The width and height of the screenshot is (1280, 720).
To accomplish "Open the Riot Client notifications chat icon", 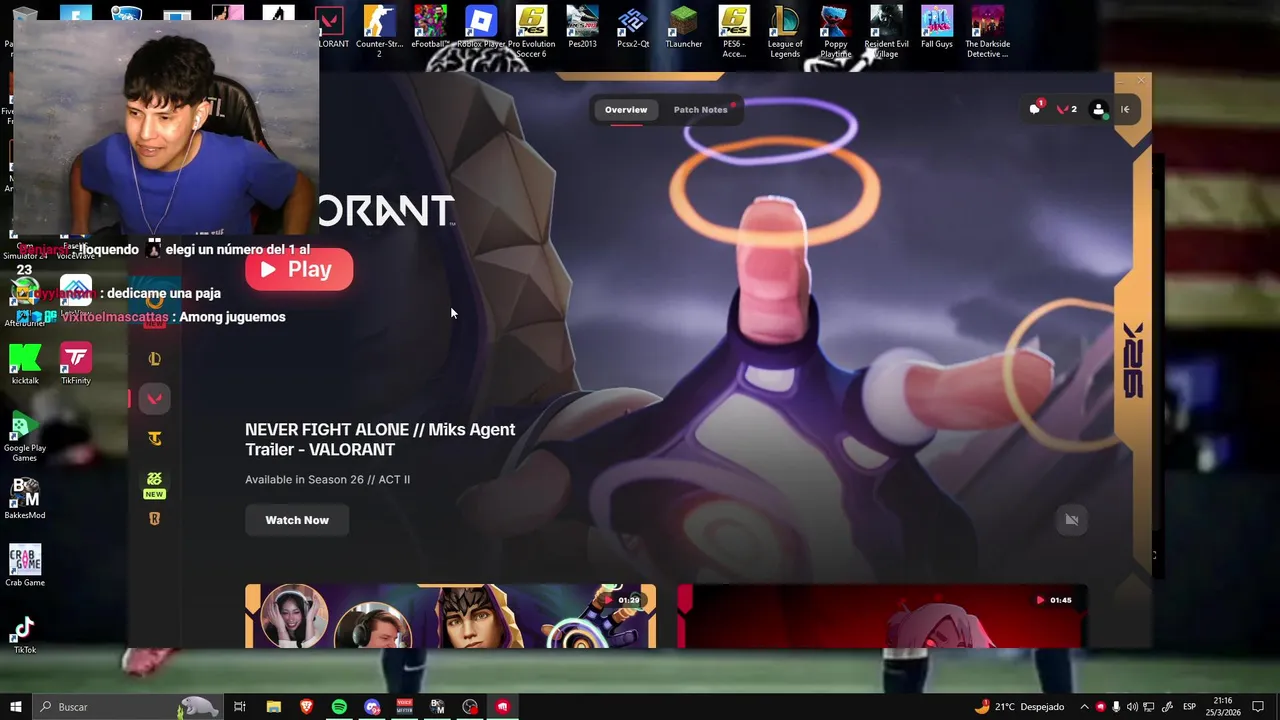I will pyautogui.click(x=1035, y=110).
